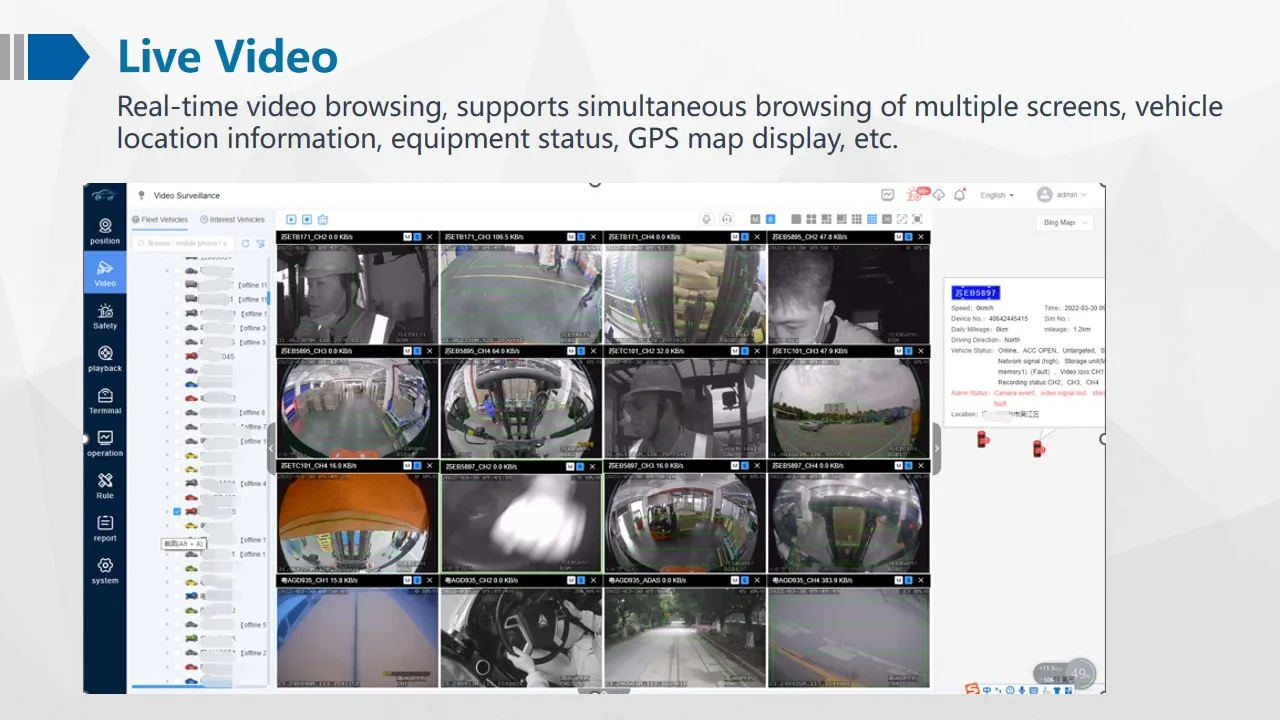
Task: Open the Safety module in sidebar
Action: point(105,316)
